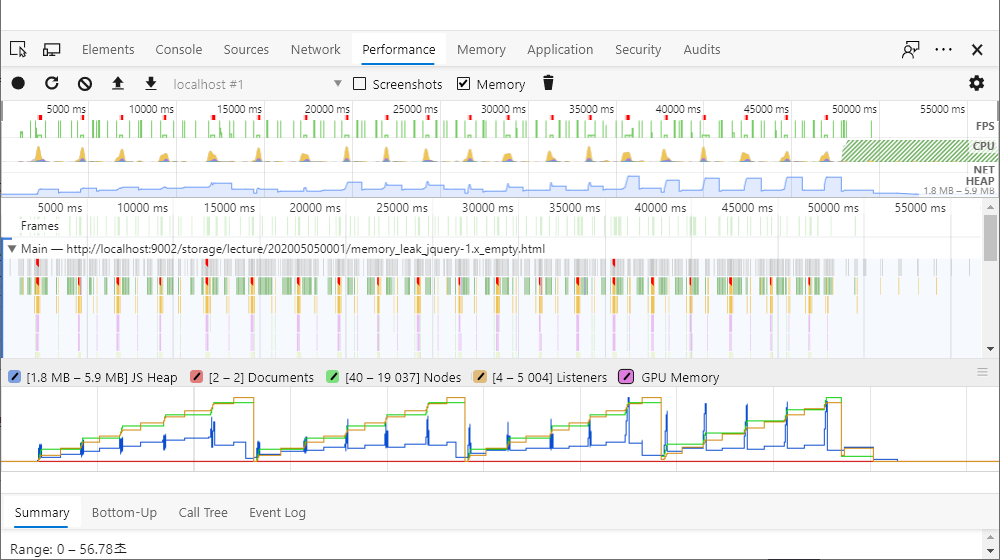
Task: Click the 15000 ms mark in overview
Action: [x=239, y=109]
